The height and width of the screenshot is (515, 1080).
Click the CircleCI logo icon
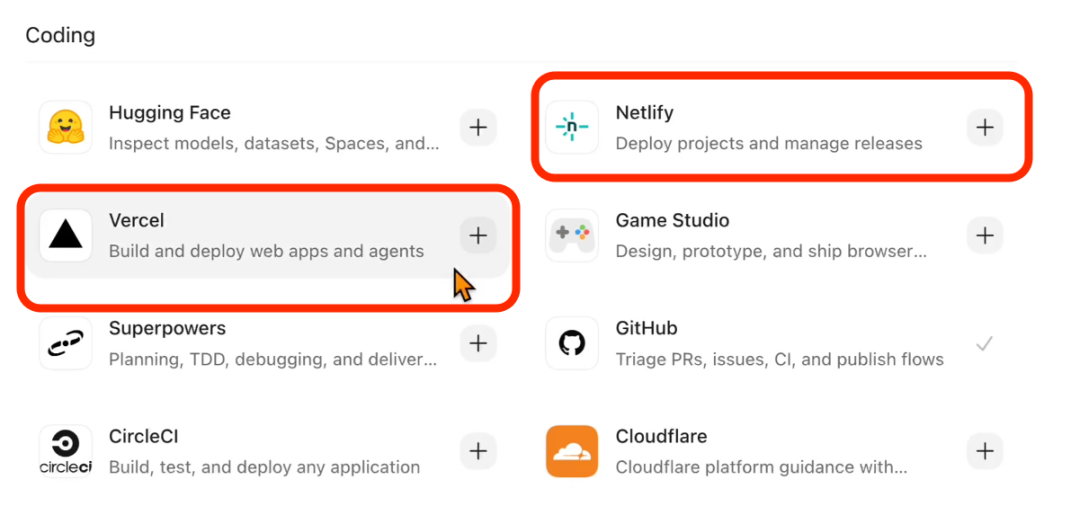(65, 451)
